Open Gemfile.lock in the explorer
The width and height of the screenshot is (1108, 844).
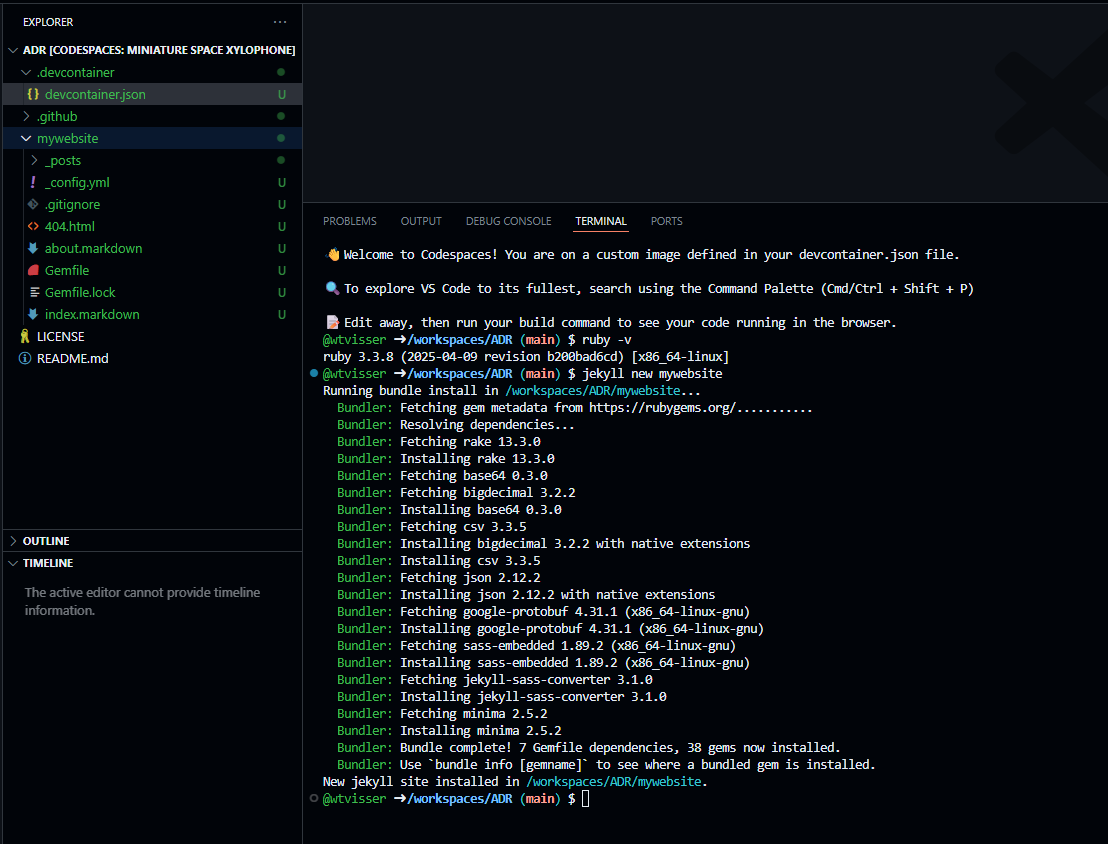click(x=80, y=292)
